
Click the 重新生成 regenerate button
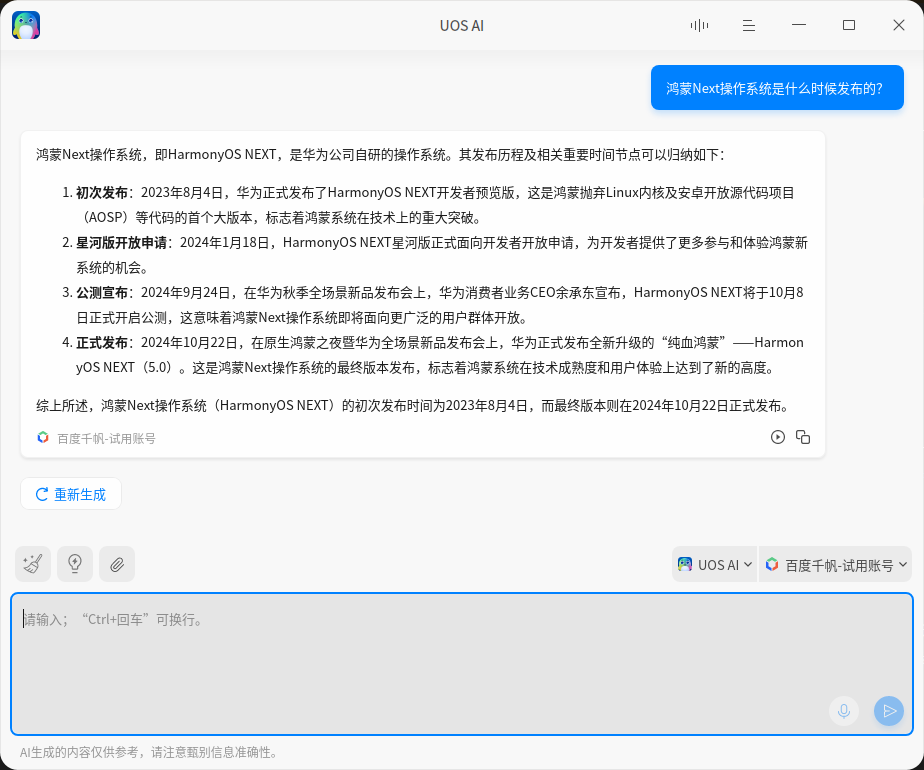(71, 493)
